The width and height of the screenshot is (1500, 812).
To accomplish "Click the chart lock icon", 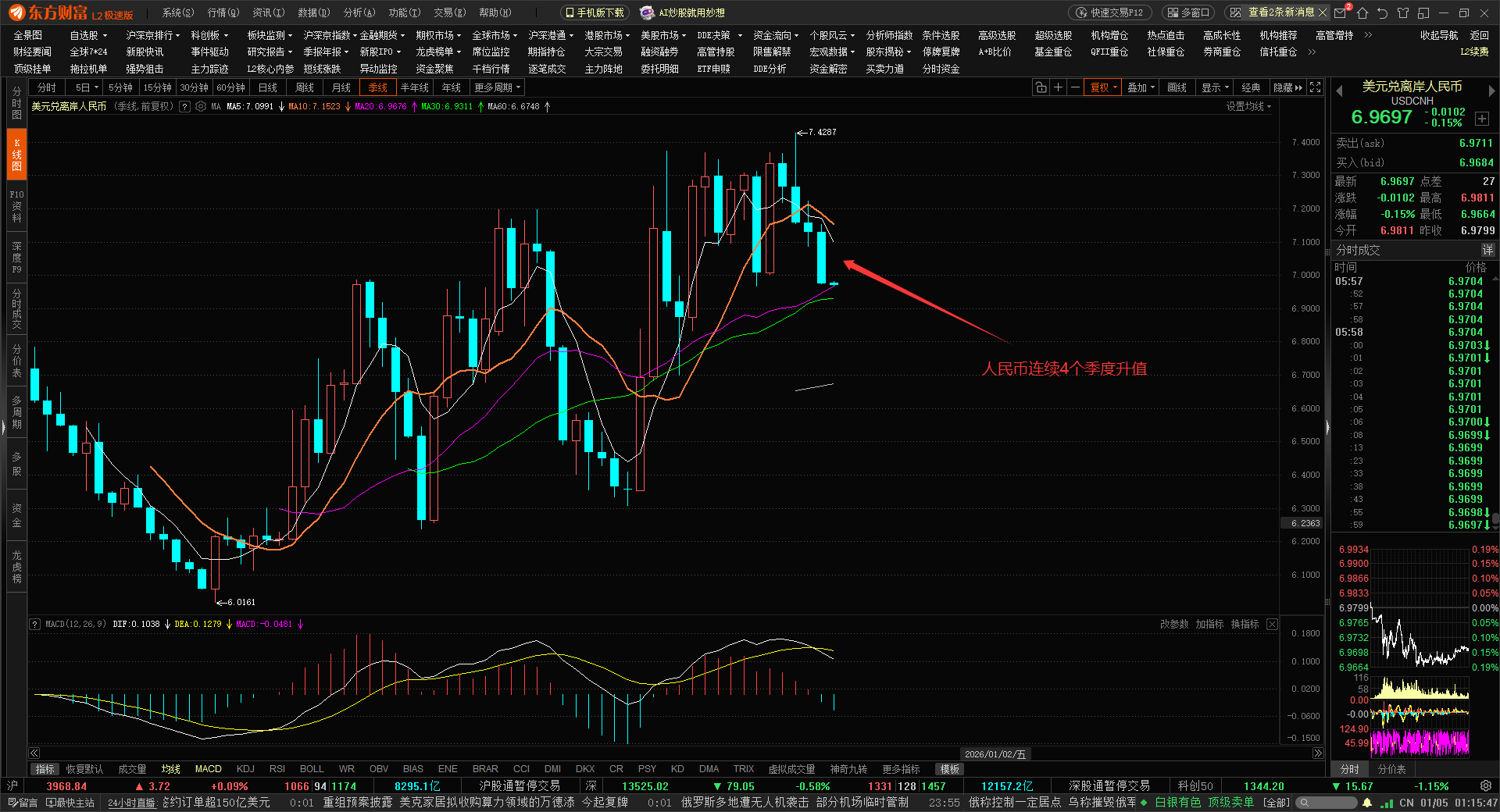I will point(1041,87).
